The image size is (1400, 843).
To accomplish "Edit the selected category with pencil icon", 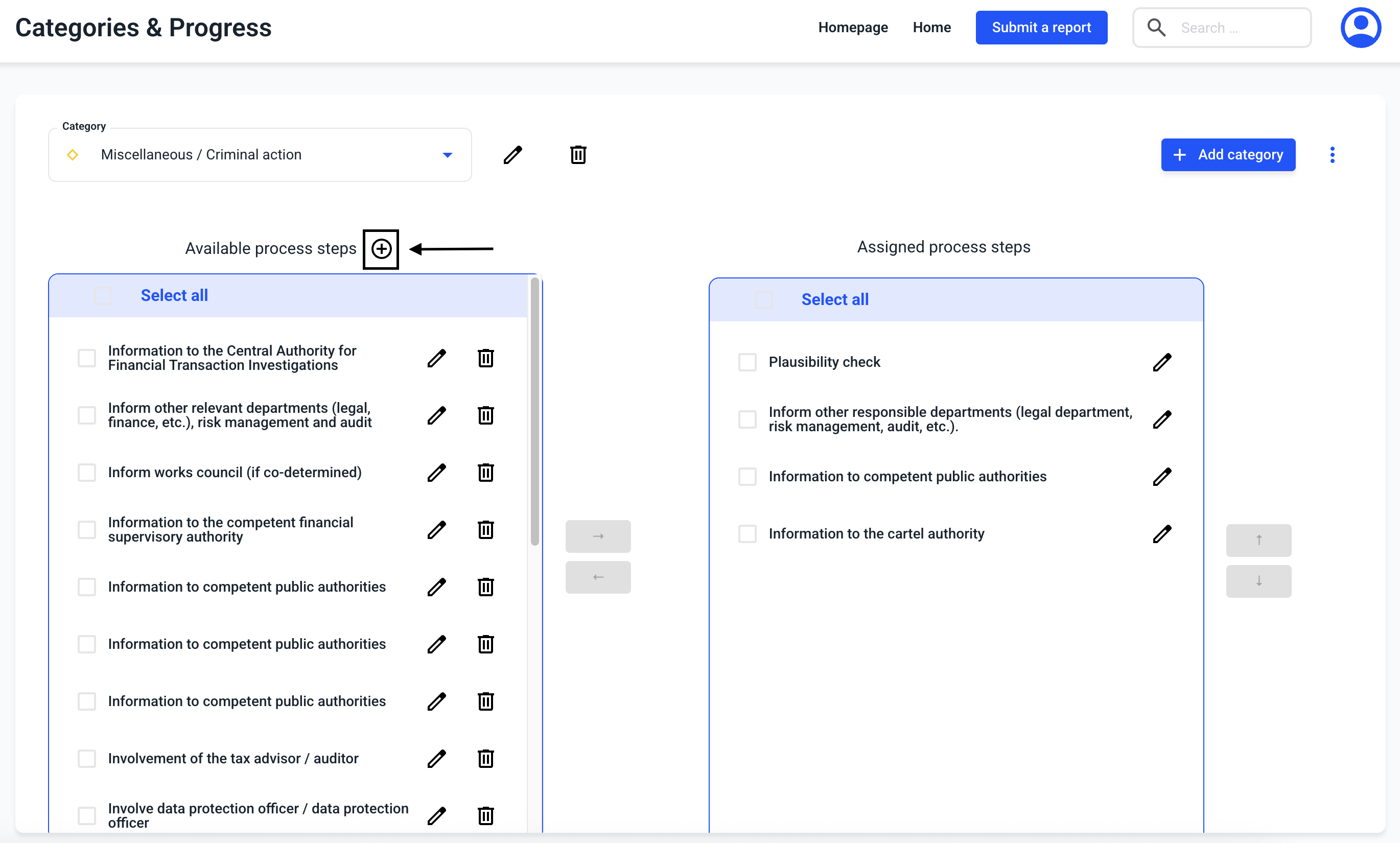I will point(512,154).
